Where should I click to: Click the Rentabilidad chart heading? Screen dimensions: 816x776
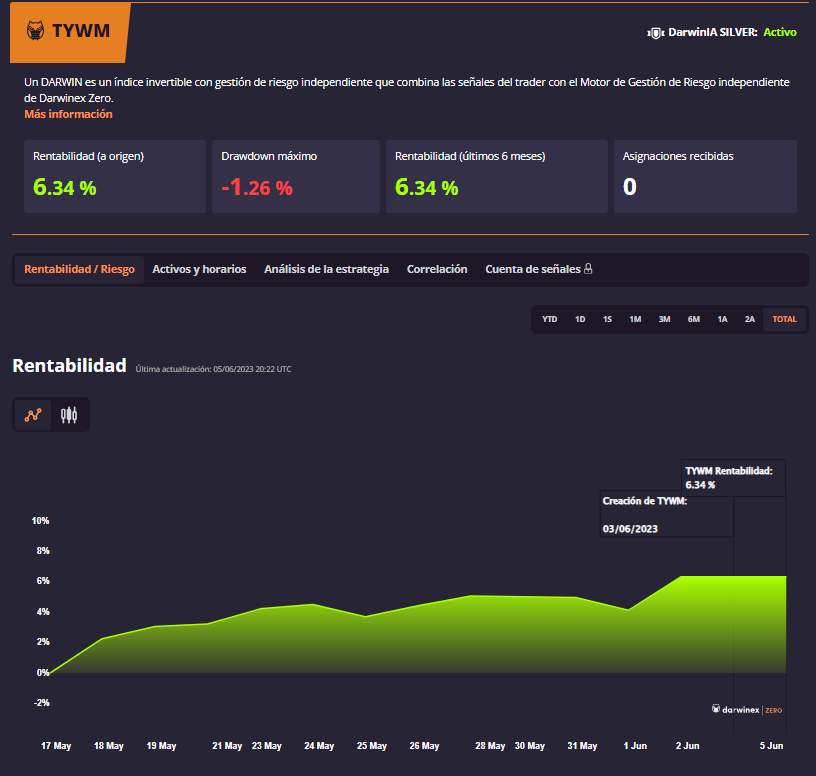point(69,366)
